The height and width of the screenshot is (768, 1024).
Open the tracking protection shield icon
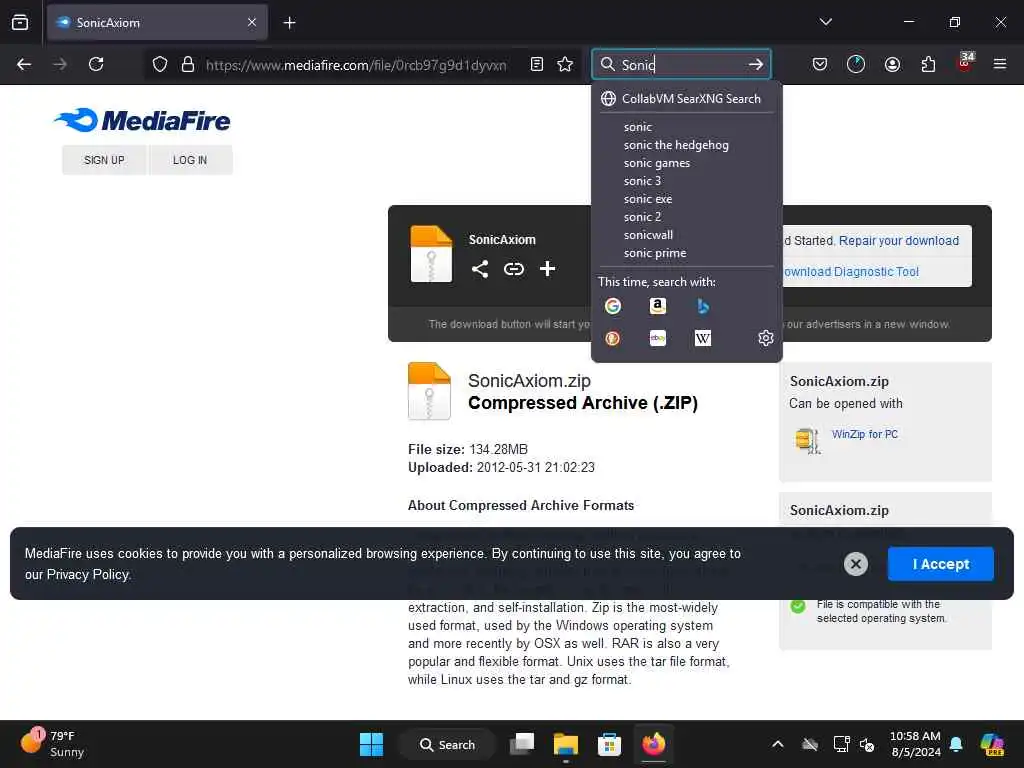160,64
